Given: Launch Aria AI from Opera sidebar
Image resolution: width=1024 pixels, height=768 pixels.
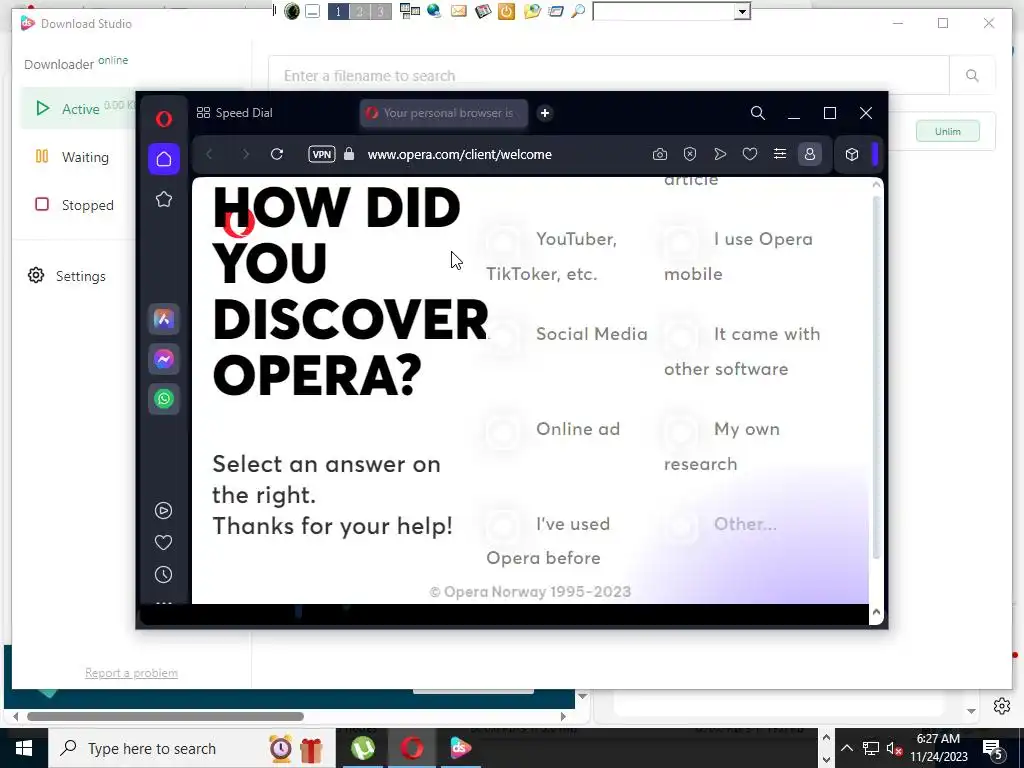Looking at the screenshot, I should pyautogui.click(x=164, y=319).
